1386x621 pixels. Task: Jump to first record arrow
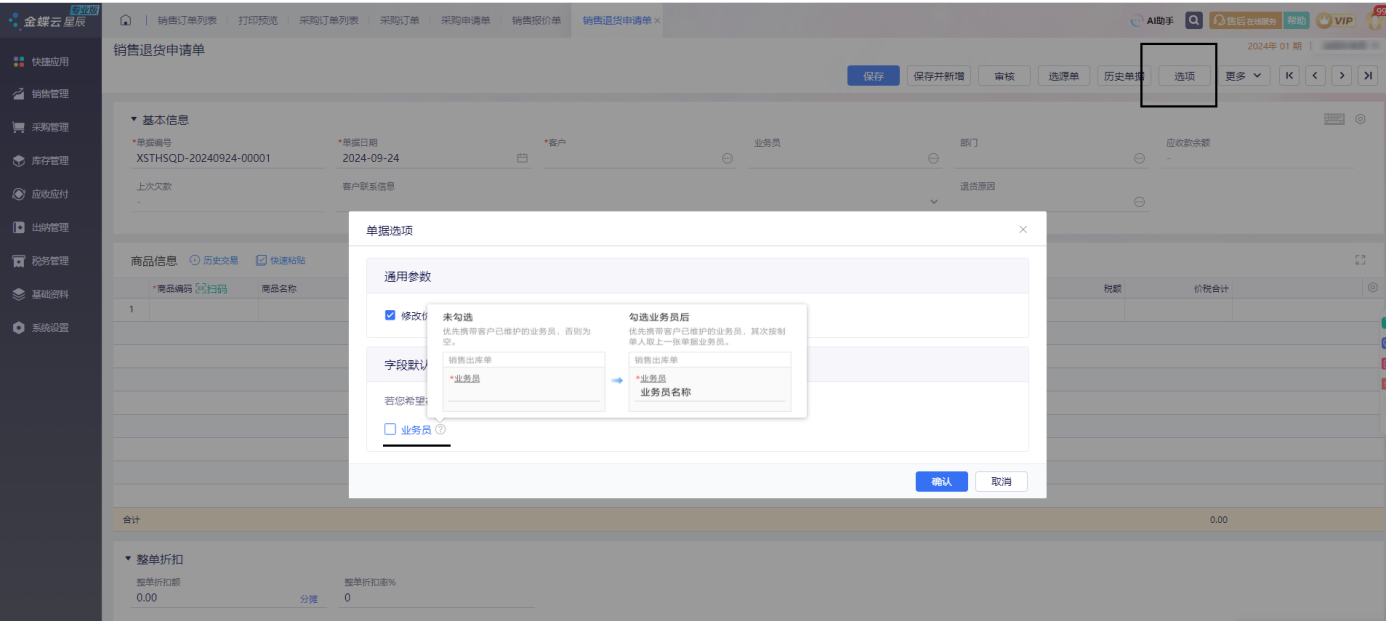click(1289, 75)
